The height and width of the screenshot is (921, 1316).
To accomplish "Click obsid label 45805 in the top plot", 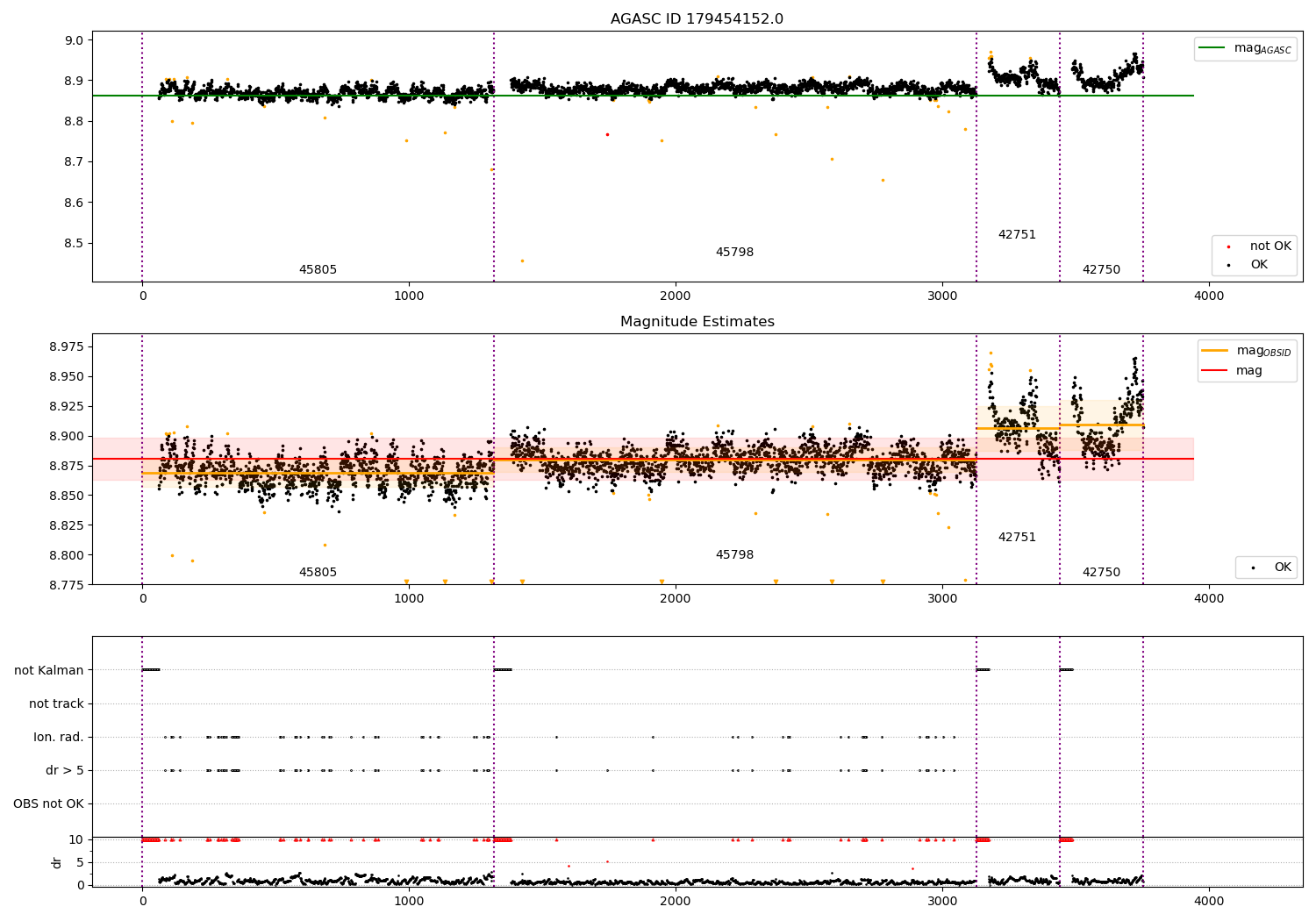I will 318,270.
